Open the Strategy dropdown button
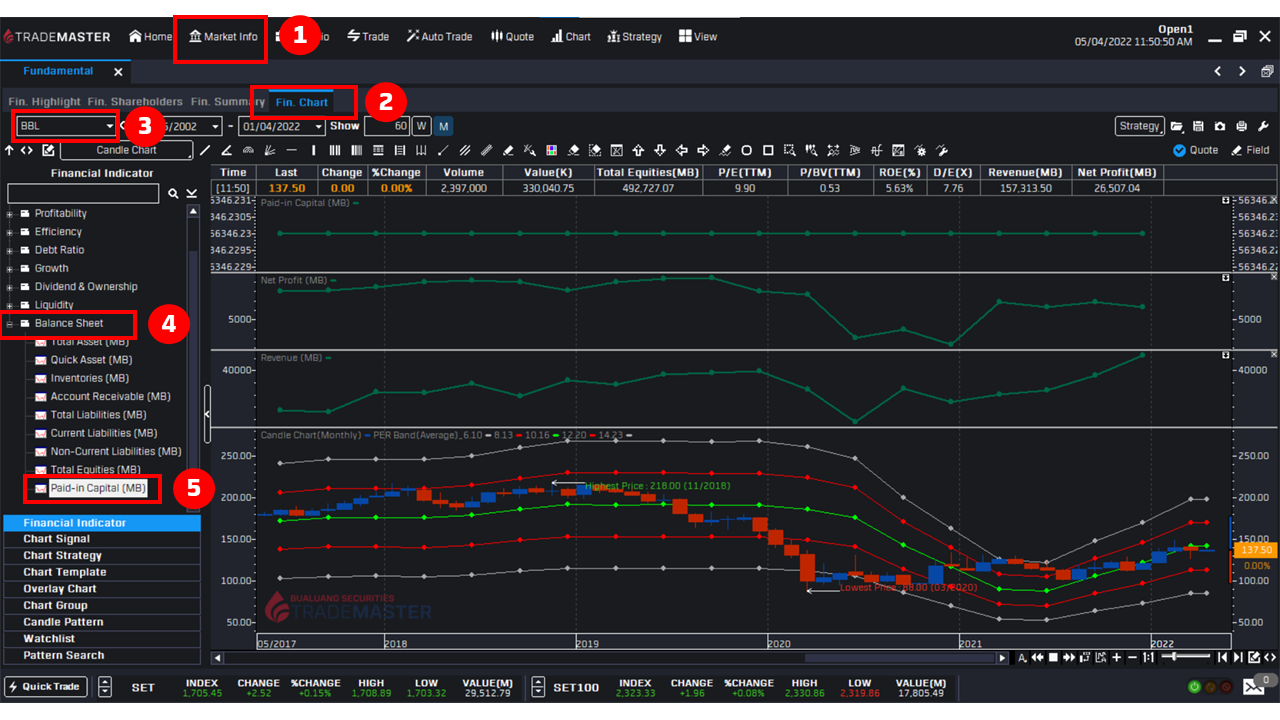Image resolution: width=1280 pixels, height=720 pixels. tap(1139, 126)
